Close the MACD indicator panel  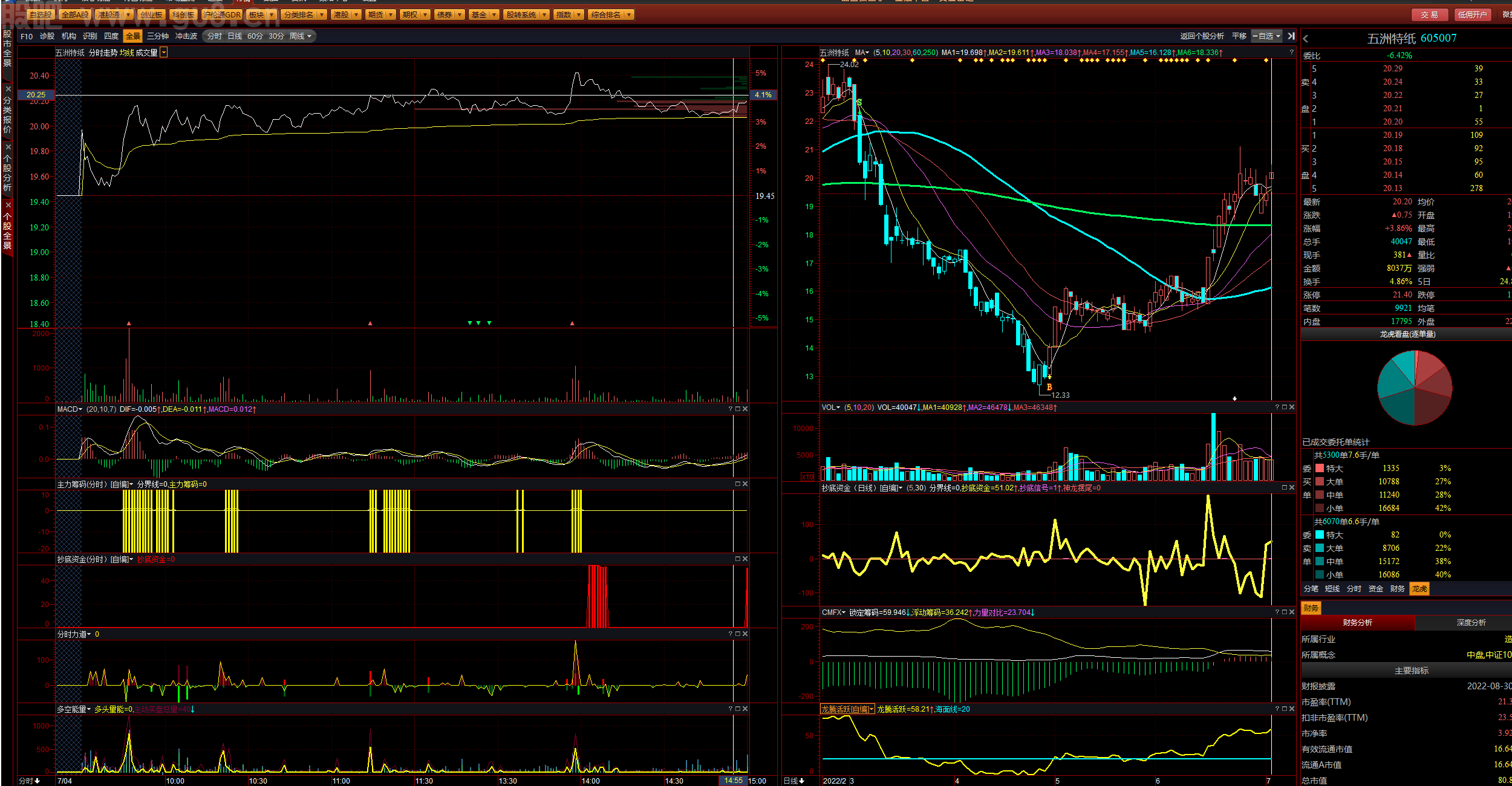coord(745,409)
